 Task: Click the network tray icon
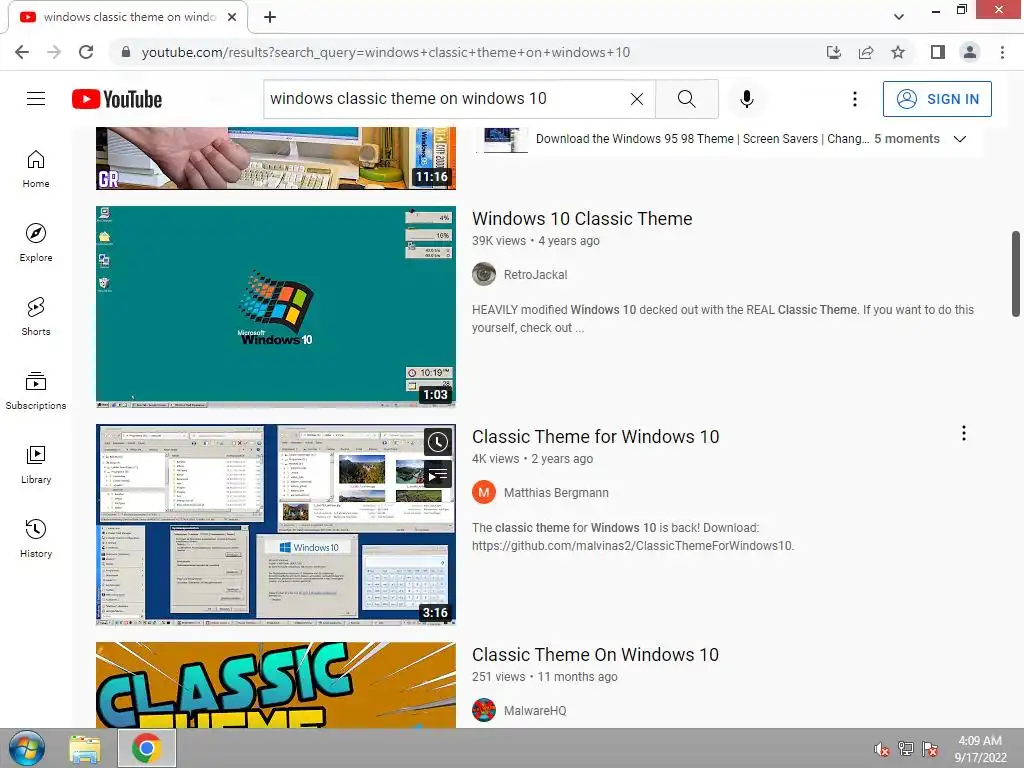click(x=906, y=749)
